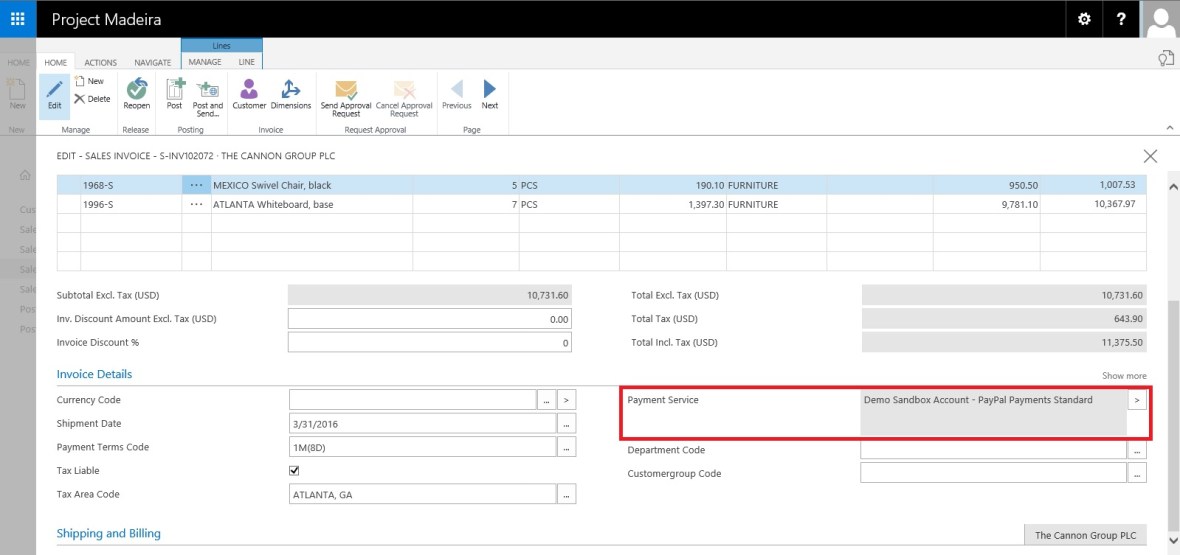Delete the invoice using Delete button
Screen dimensions: 1180x555
92,99
